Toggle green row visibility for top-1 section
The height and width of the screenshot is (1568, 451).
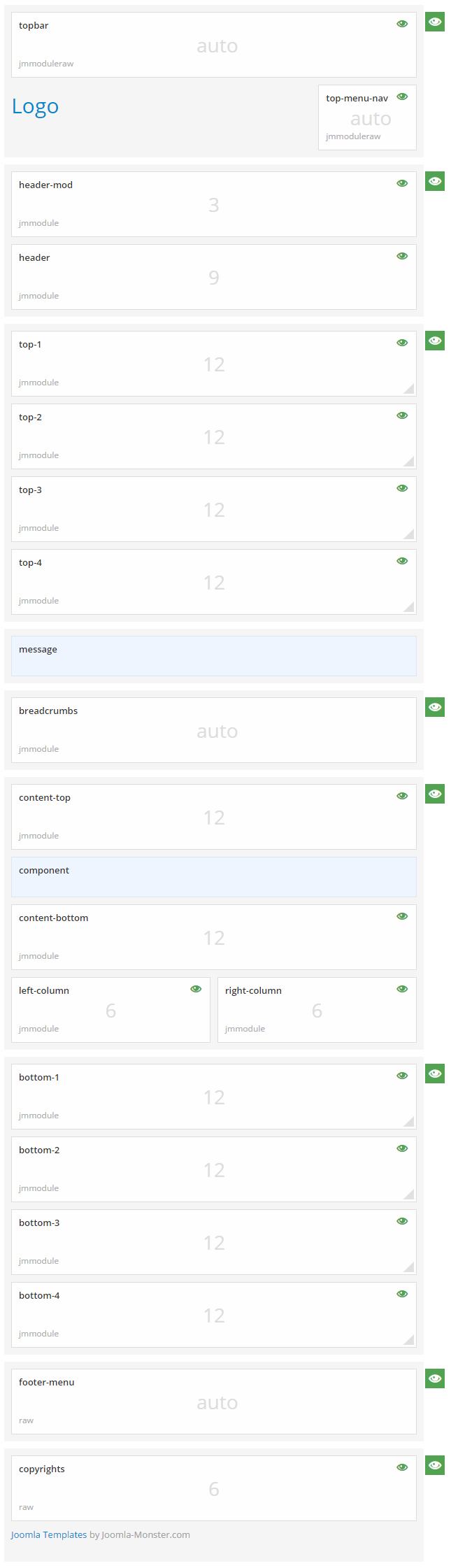(435, 341)
